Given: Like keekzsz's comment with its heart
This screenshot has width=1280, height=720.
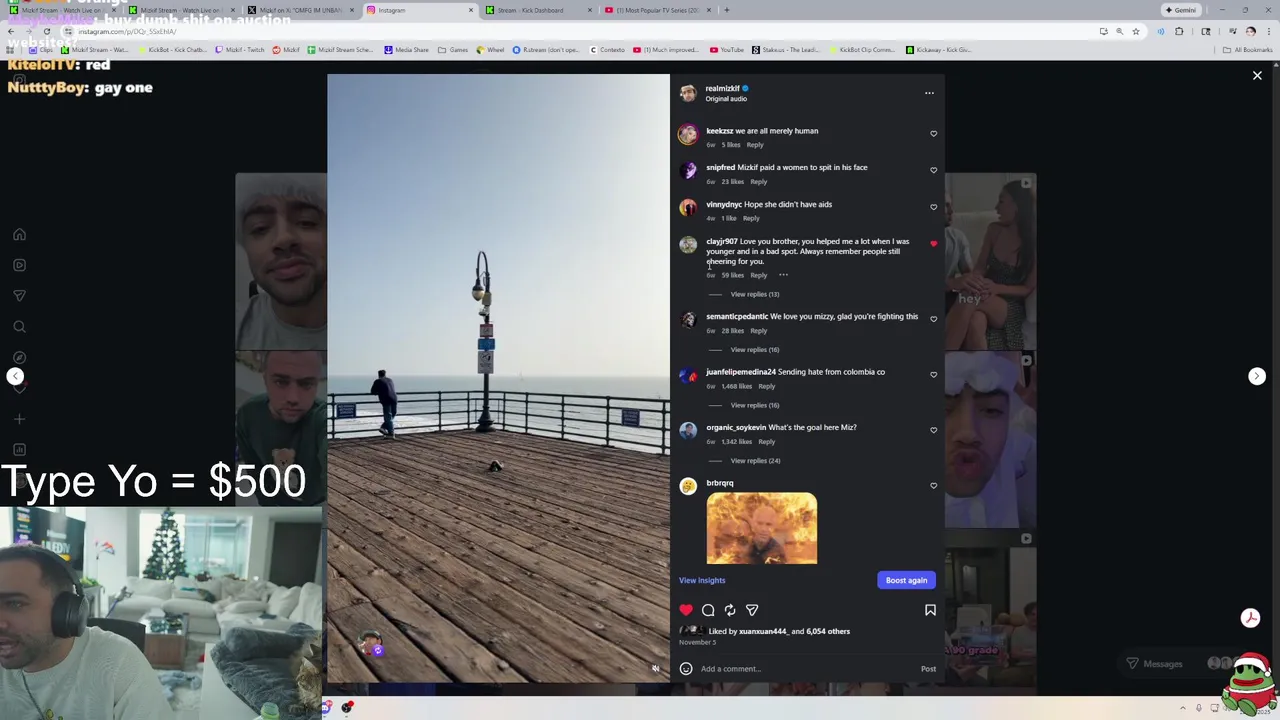Looking at the screenshot, I should coord(933,134).
